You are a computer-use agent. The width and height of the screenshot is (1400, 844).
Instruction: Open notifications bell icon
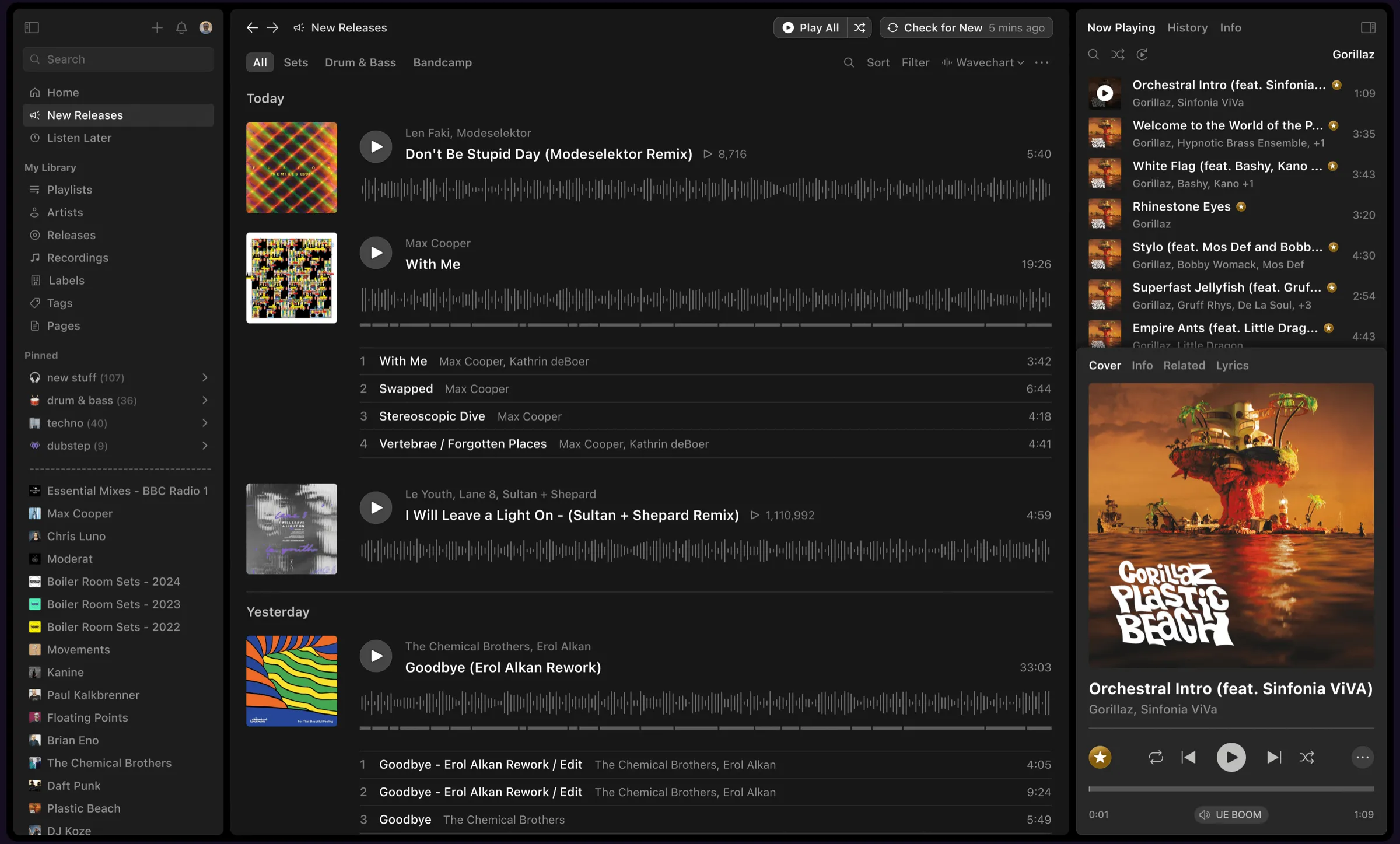click(x=181, y=27)
